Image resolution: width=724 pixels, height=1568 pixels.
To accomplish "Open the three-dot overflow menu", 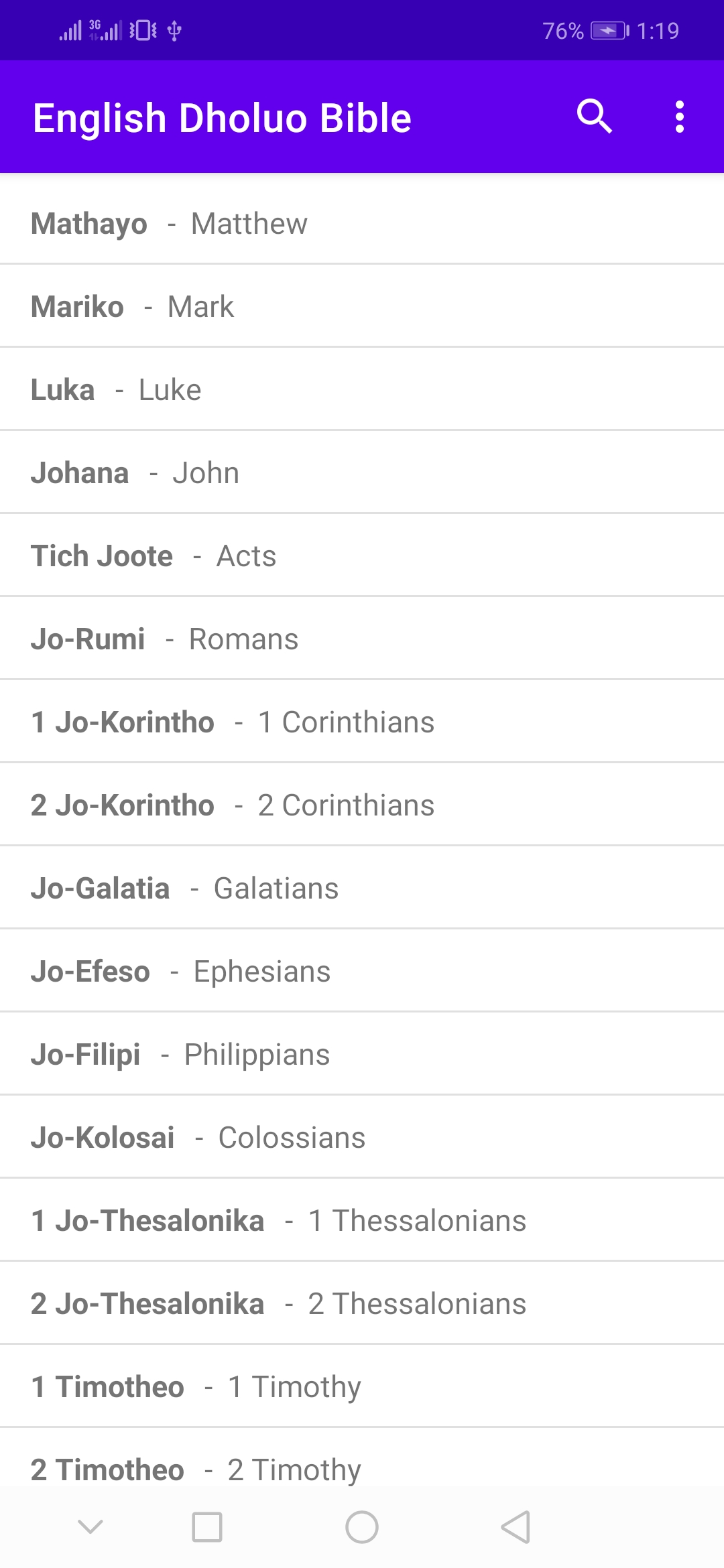I will [679, 117].
